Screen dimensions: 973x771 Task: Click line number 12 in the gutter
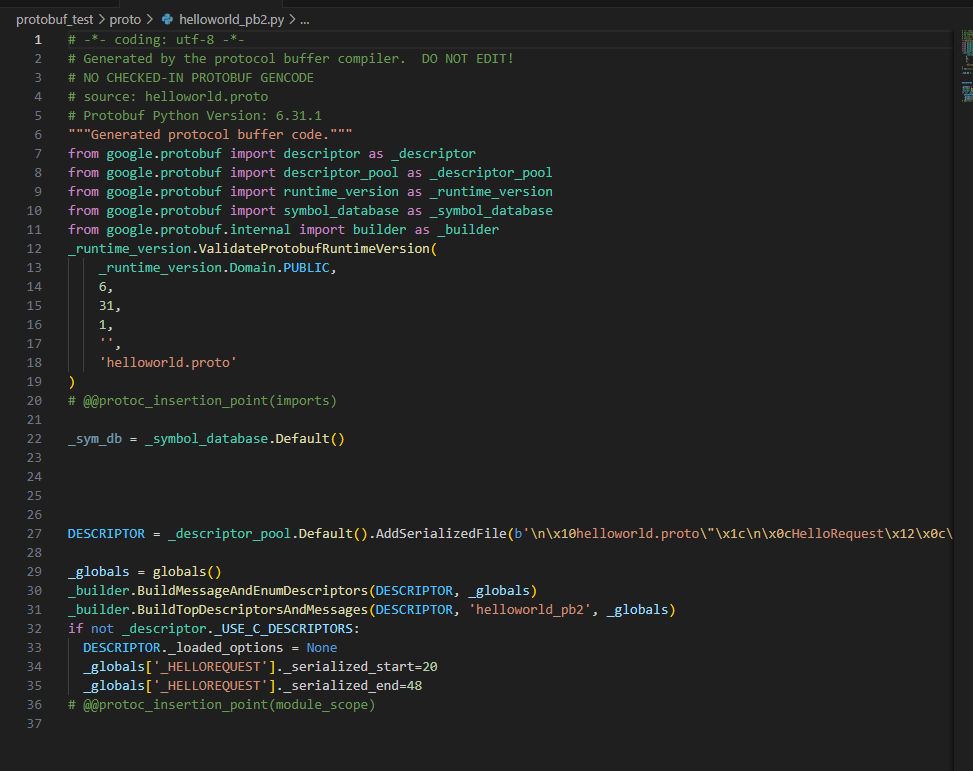pos(35,248)
